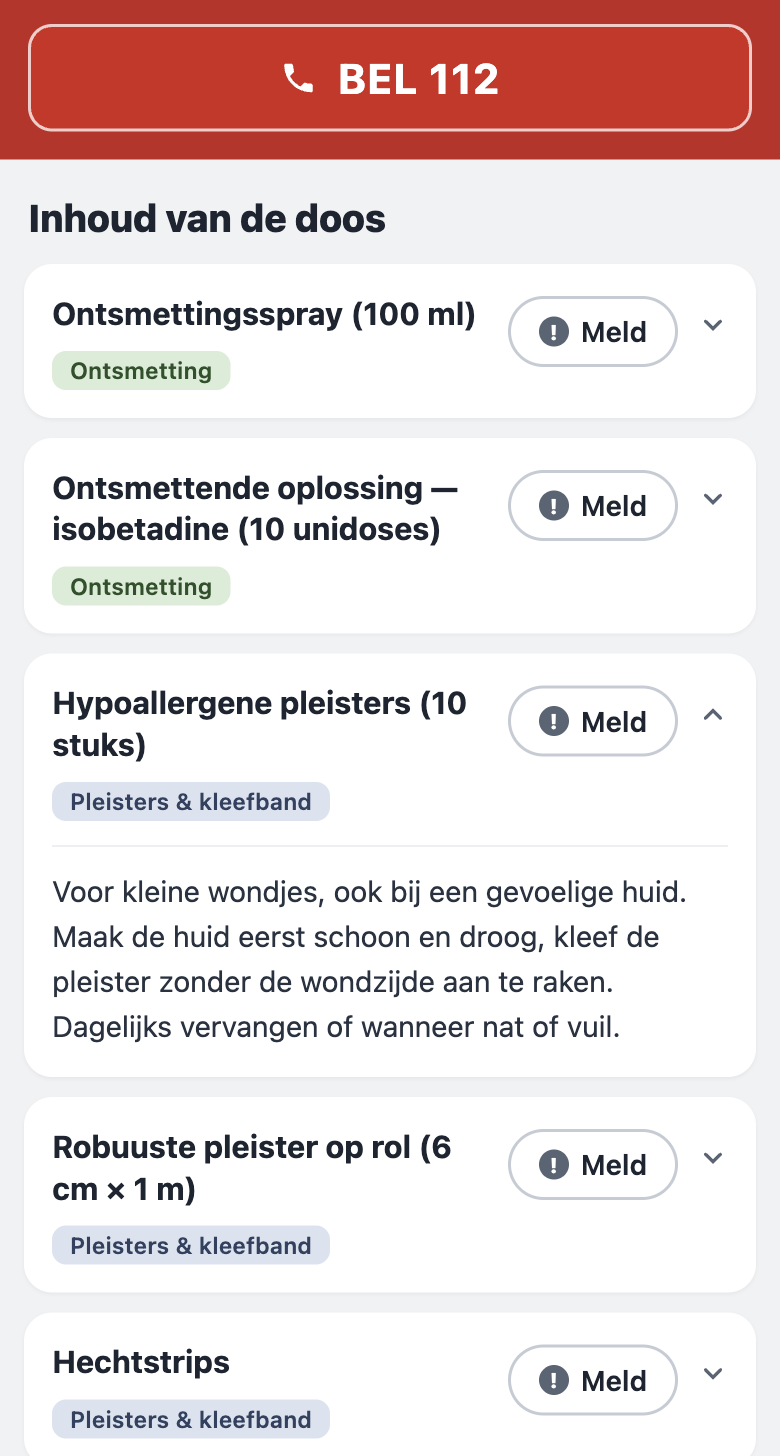Expand the Ontsmettingsspray item details
780x1456 pixels.
click(x=712, y=325)
